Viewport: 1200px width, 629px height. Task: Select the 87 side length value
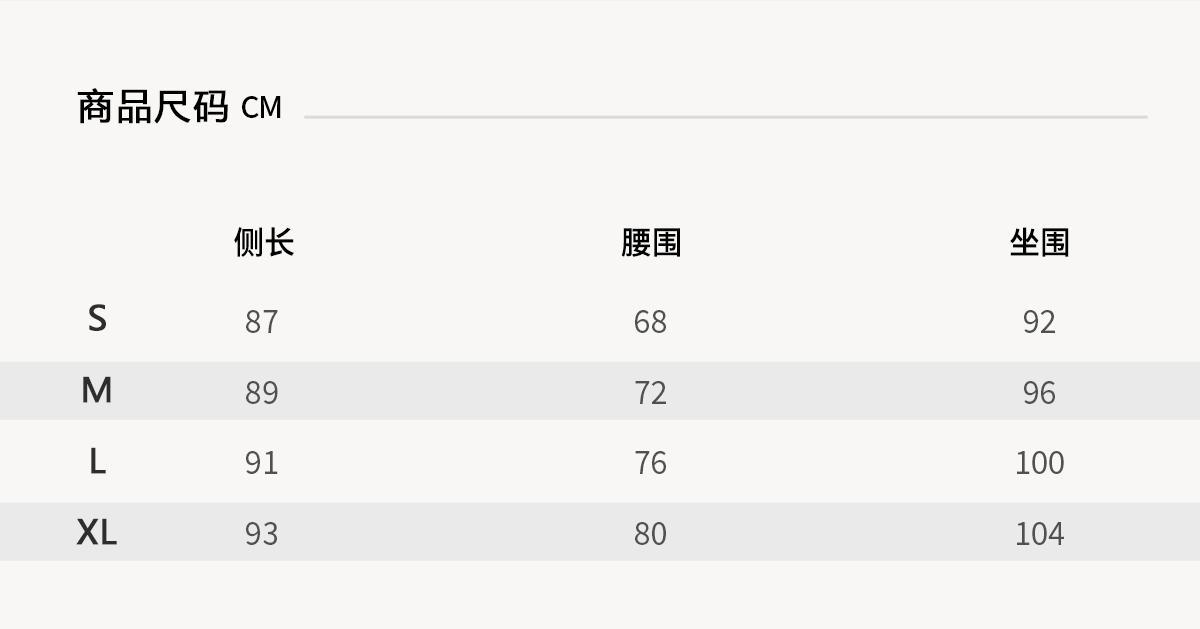point(261,322)
